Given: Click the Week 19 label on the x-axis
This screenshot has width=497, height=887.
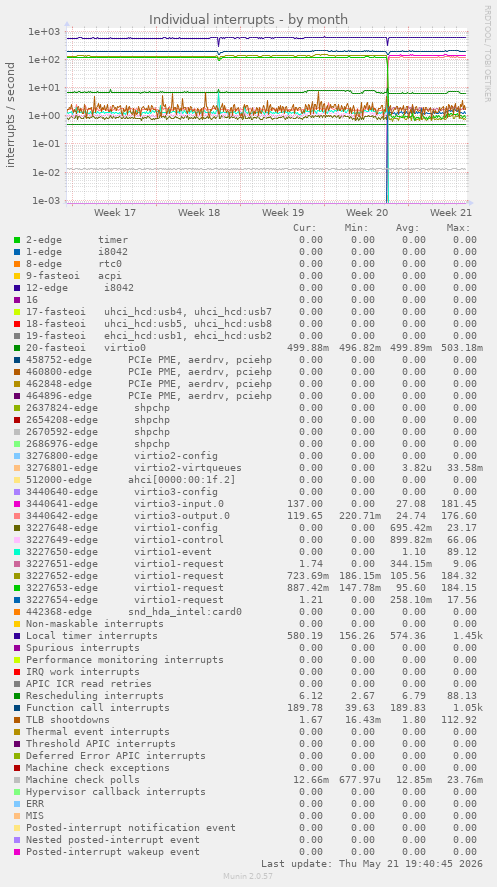Looking at the screenshot, I should coord(283,213).
